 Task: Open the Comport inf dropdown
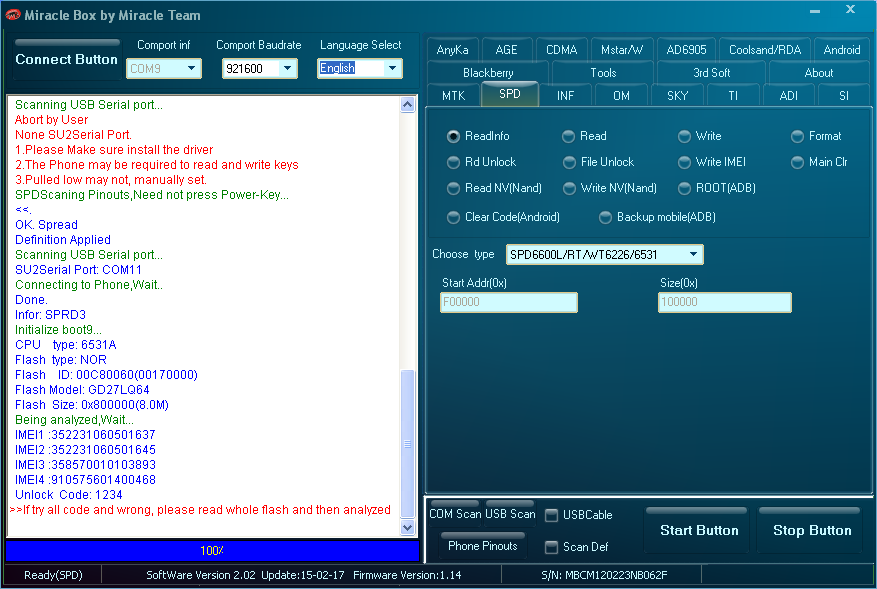(x=191, y=68)
